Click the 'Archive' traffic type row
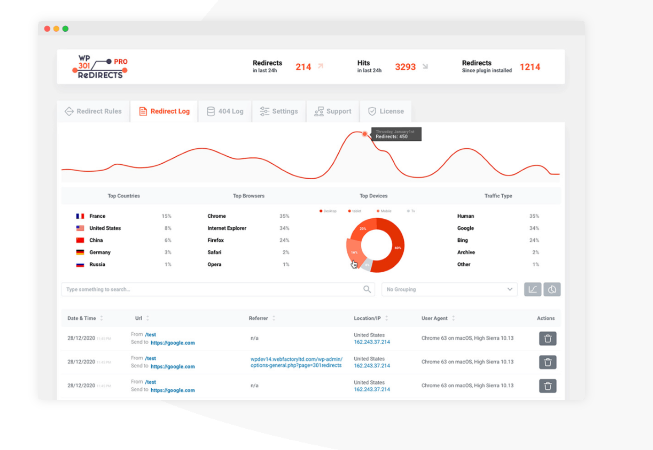Viewport: 653px width, 450px height. [498, 252]
